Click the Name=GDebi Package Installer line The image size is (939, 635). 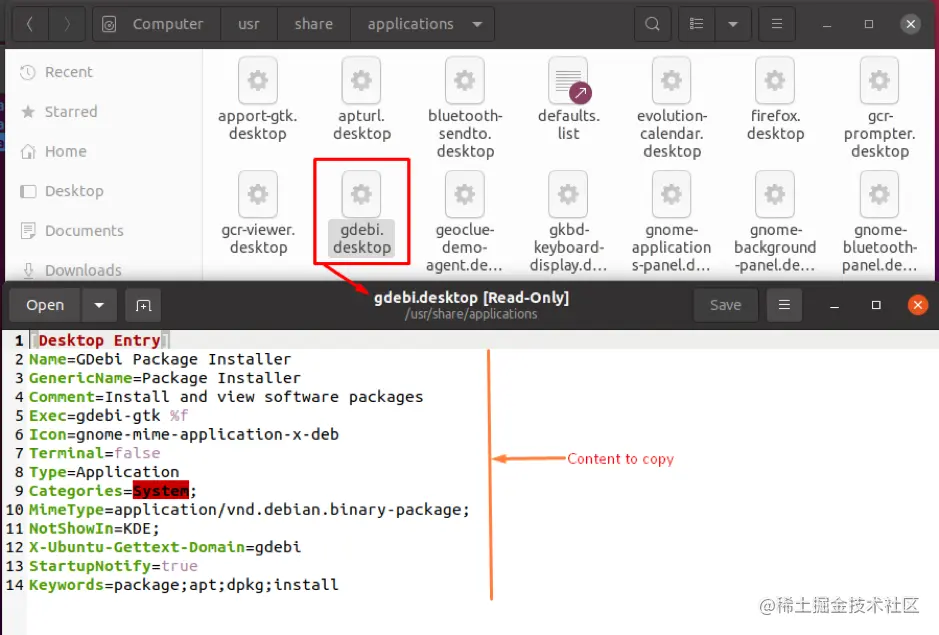coord(160,359)
